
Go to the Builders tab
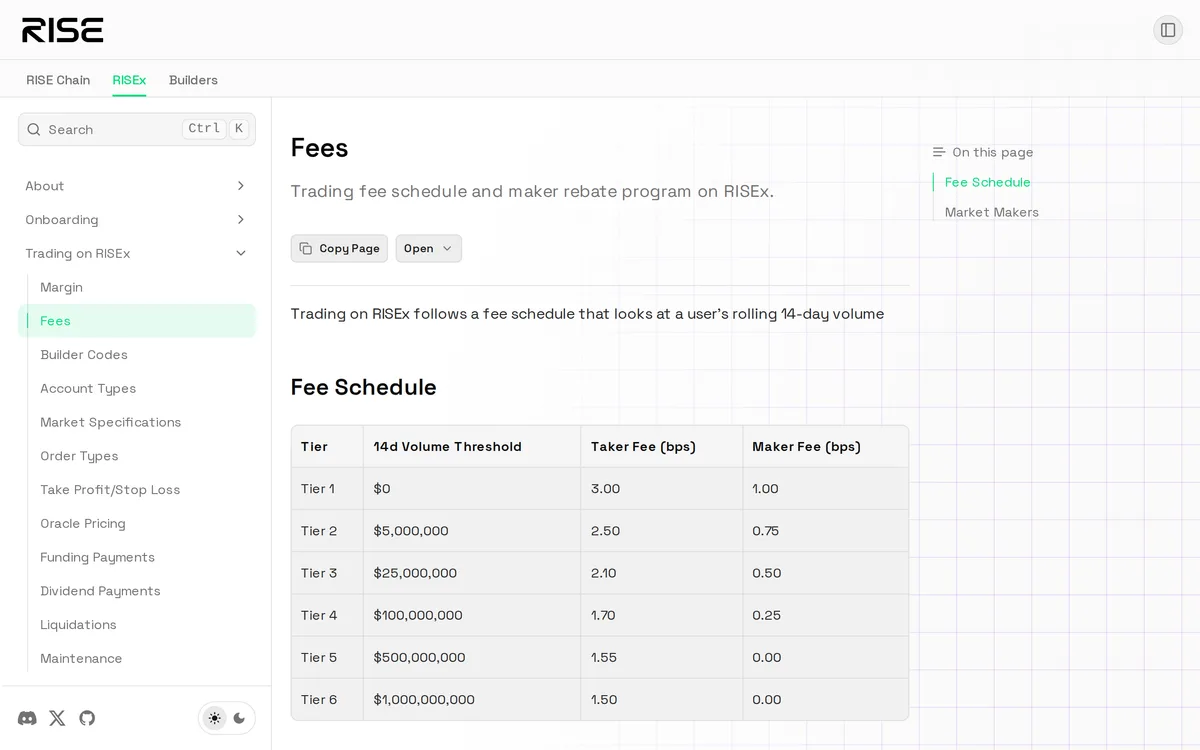point(193,80)
